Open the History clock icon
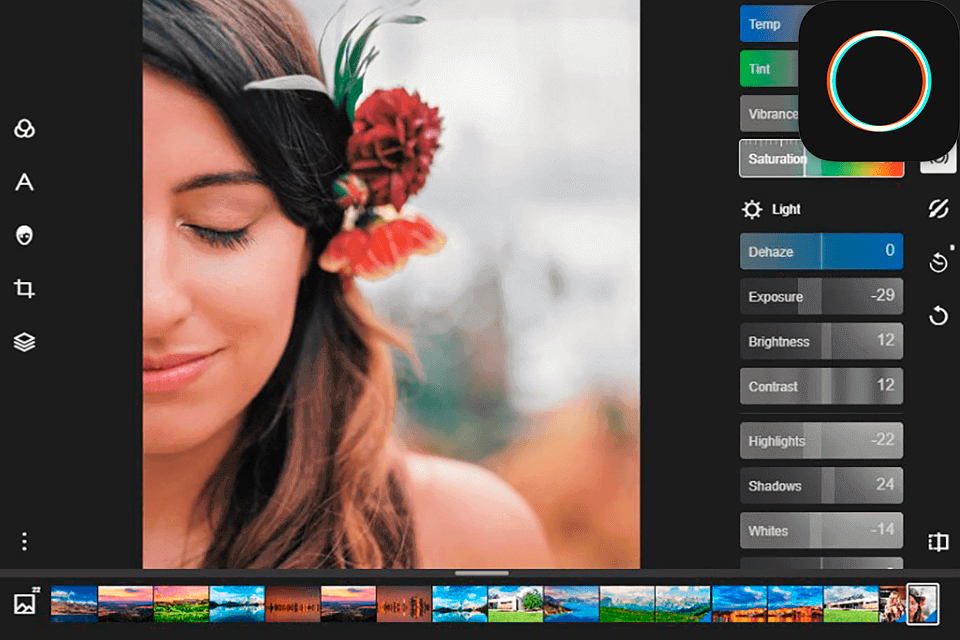 point(939,262)
